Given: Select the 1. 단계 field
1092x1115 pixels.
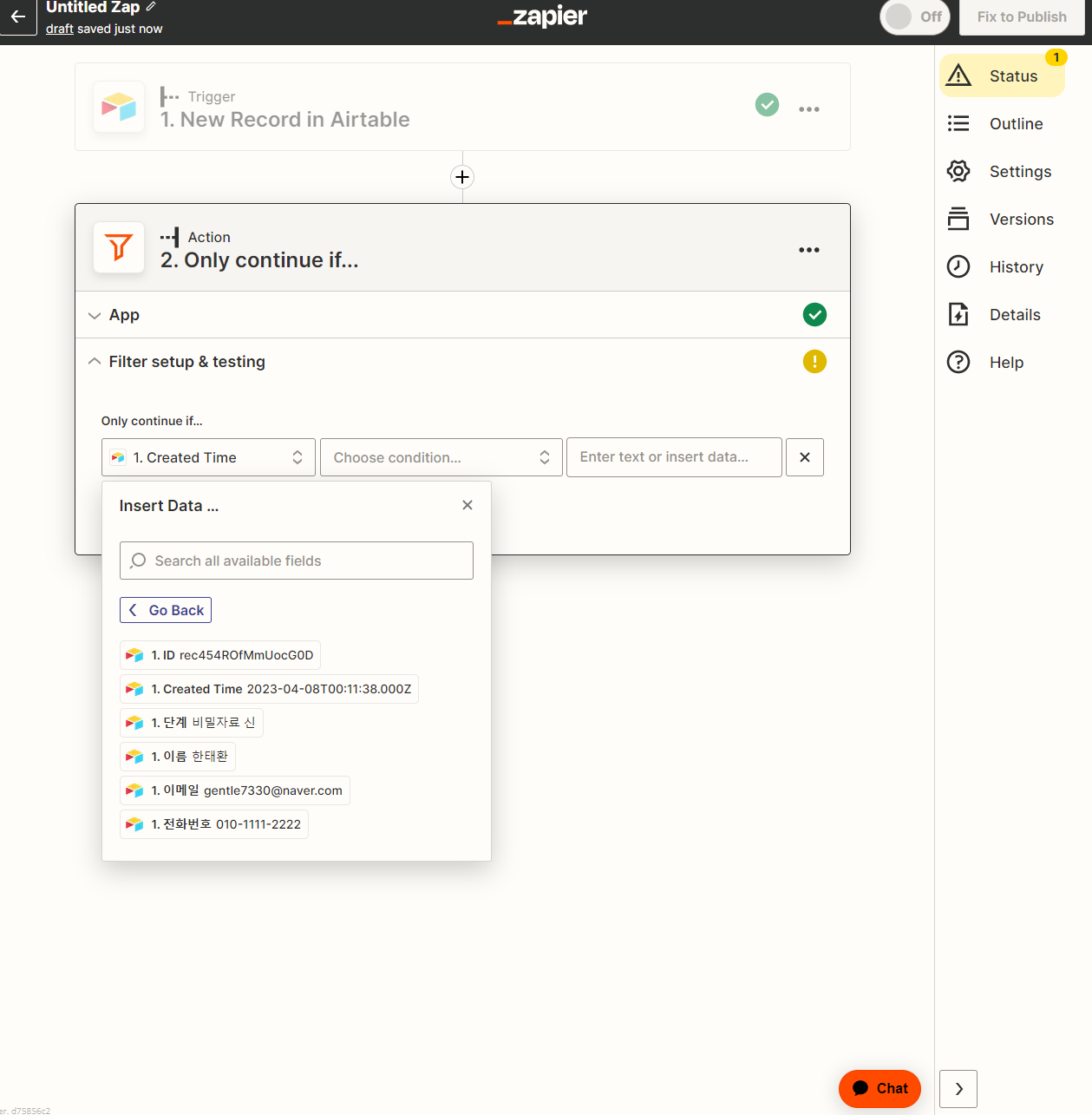Looking at the screenshot, I should coord(192,723).
